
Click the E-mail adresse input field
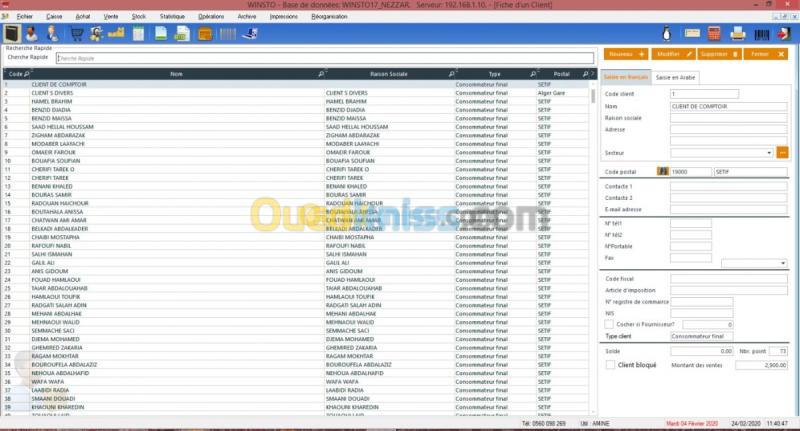click(x=729, y=209)
